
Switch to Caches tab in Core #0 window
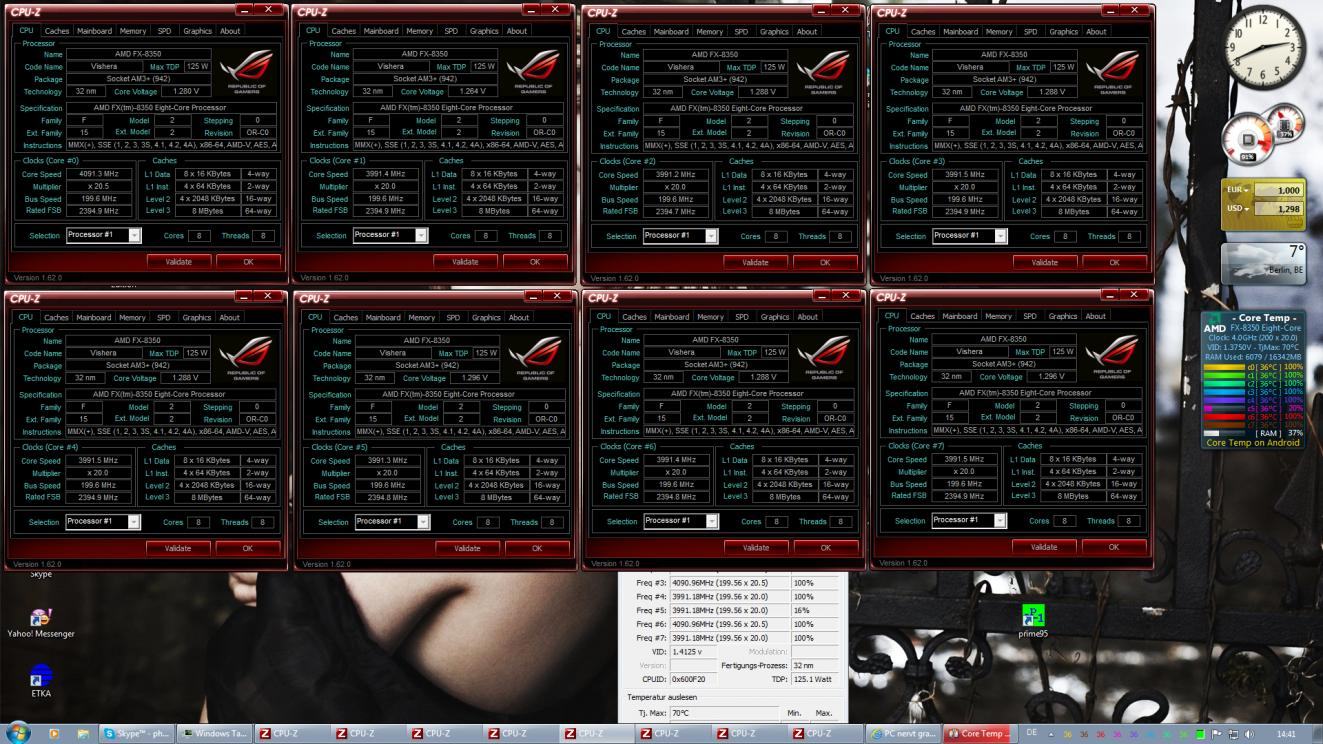[x=56, y=31]
